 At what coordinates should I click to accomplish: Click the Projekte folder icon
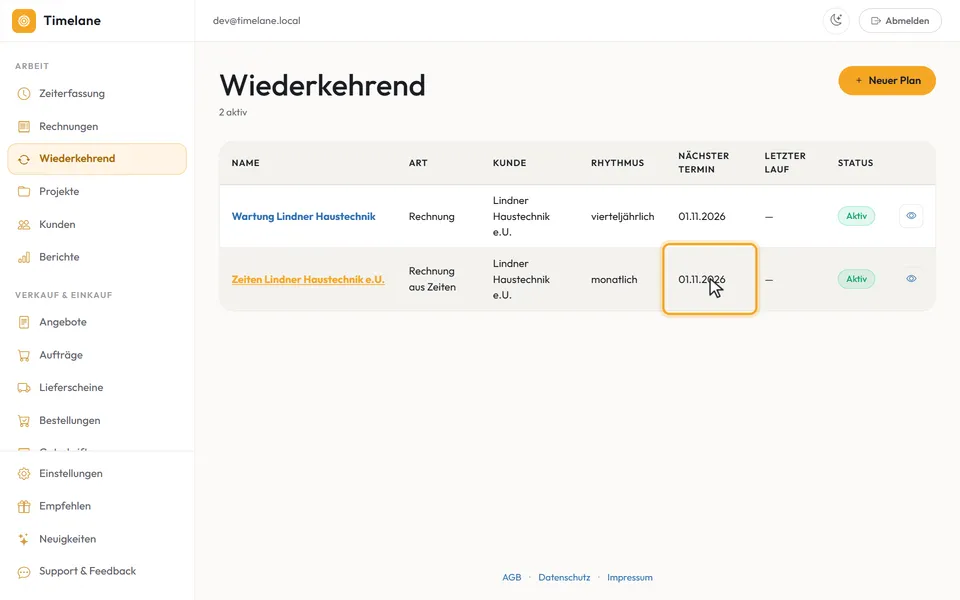(x=24, y=192)
